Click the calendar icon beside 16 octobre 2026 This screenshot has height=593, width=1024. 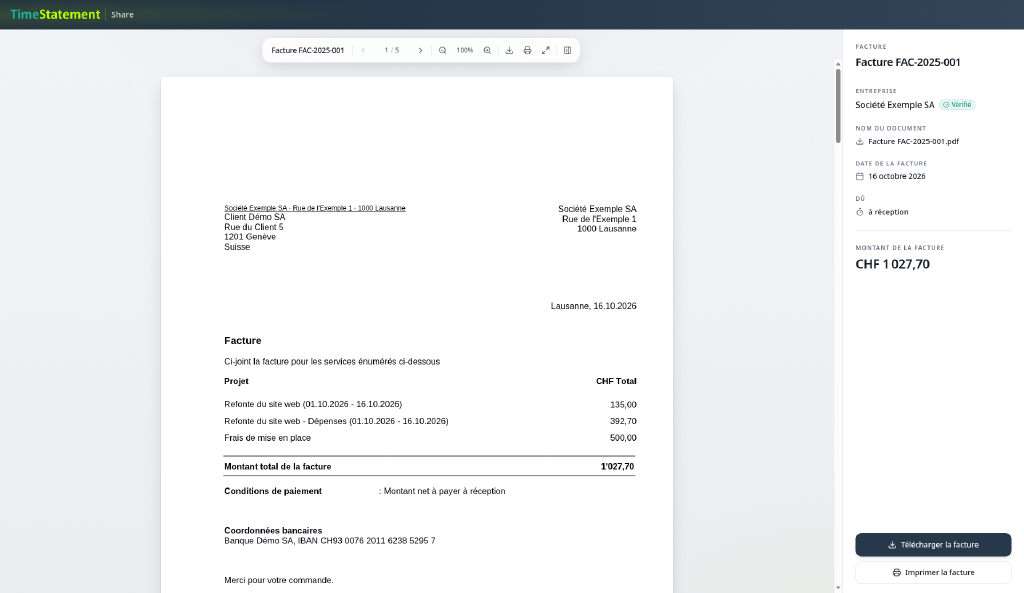(859, 176)
